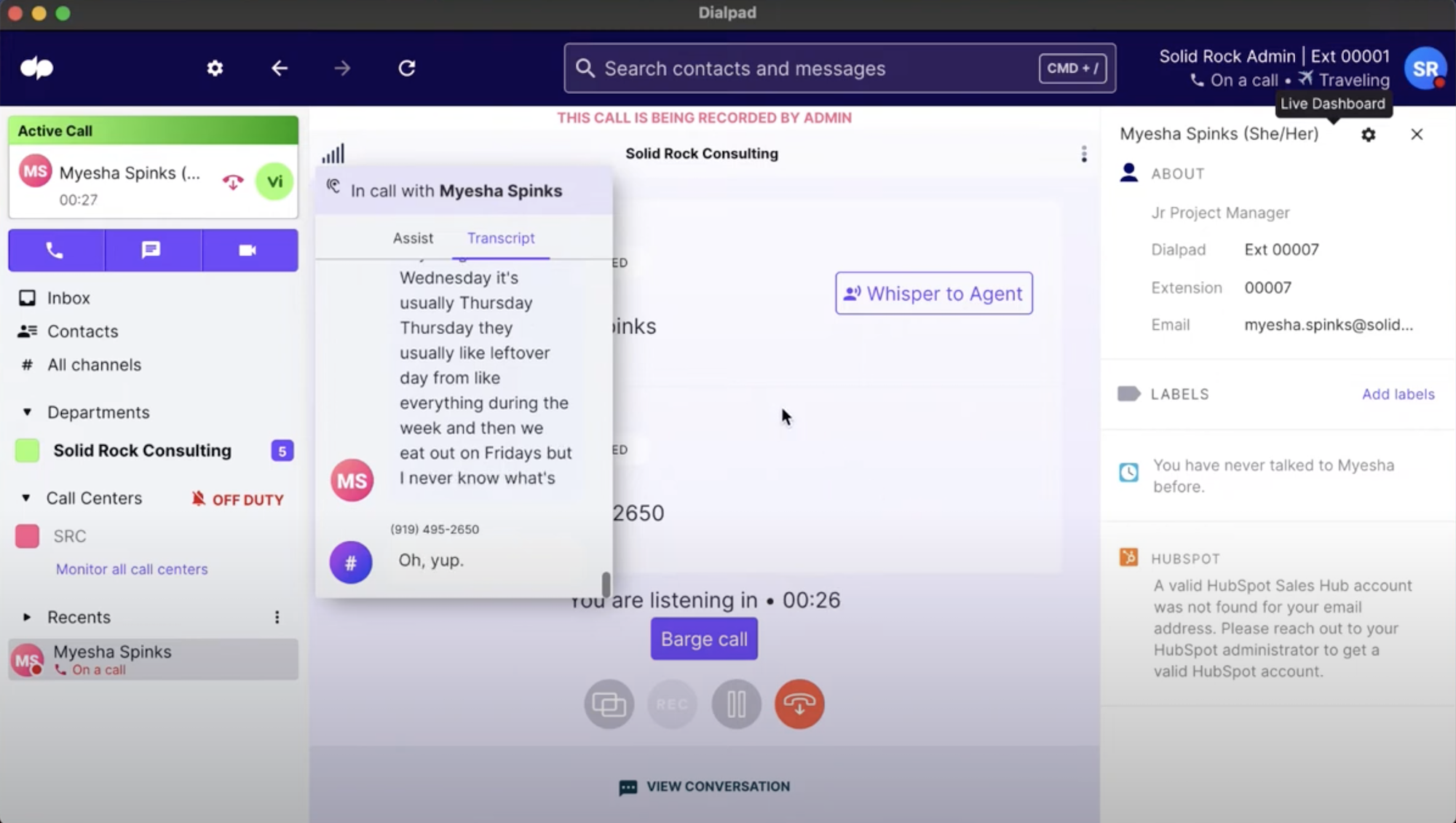
Task: Close the Myesha Spinks contact panel
Action: click(1417, 134)
